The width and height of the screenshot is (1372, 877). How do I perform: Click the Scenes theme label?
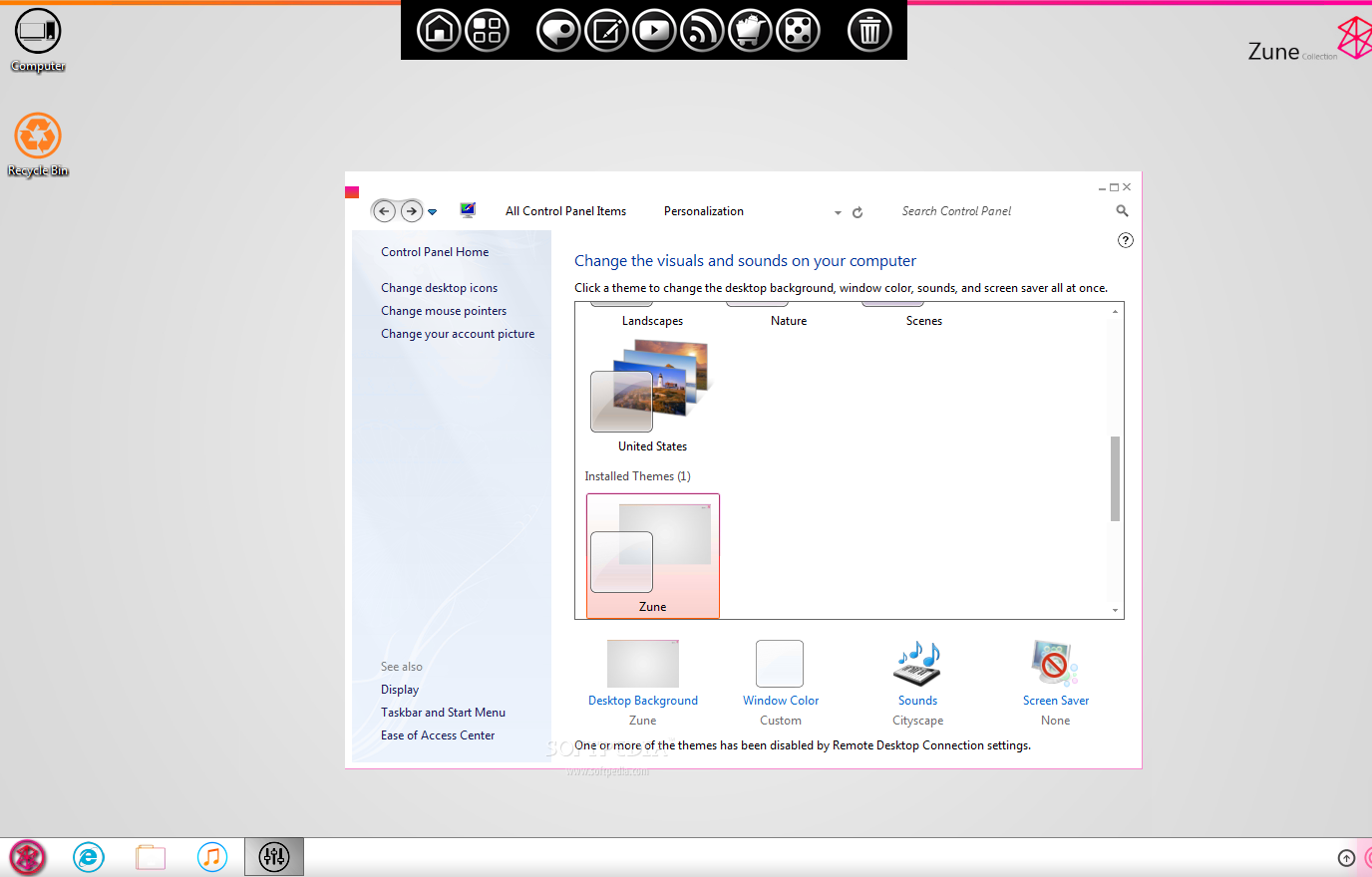point(924,321)
